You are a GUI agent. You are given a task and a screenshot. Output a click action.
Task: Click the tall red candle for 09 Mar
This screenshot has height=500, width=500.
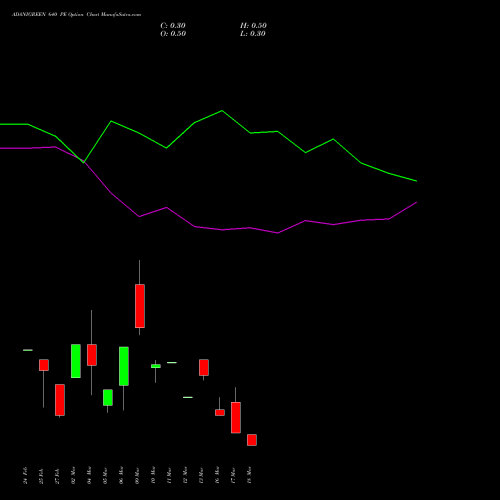coord(140,306)
